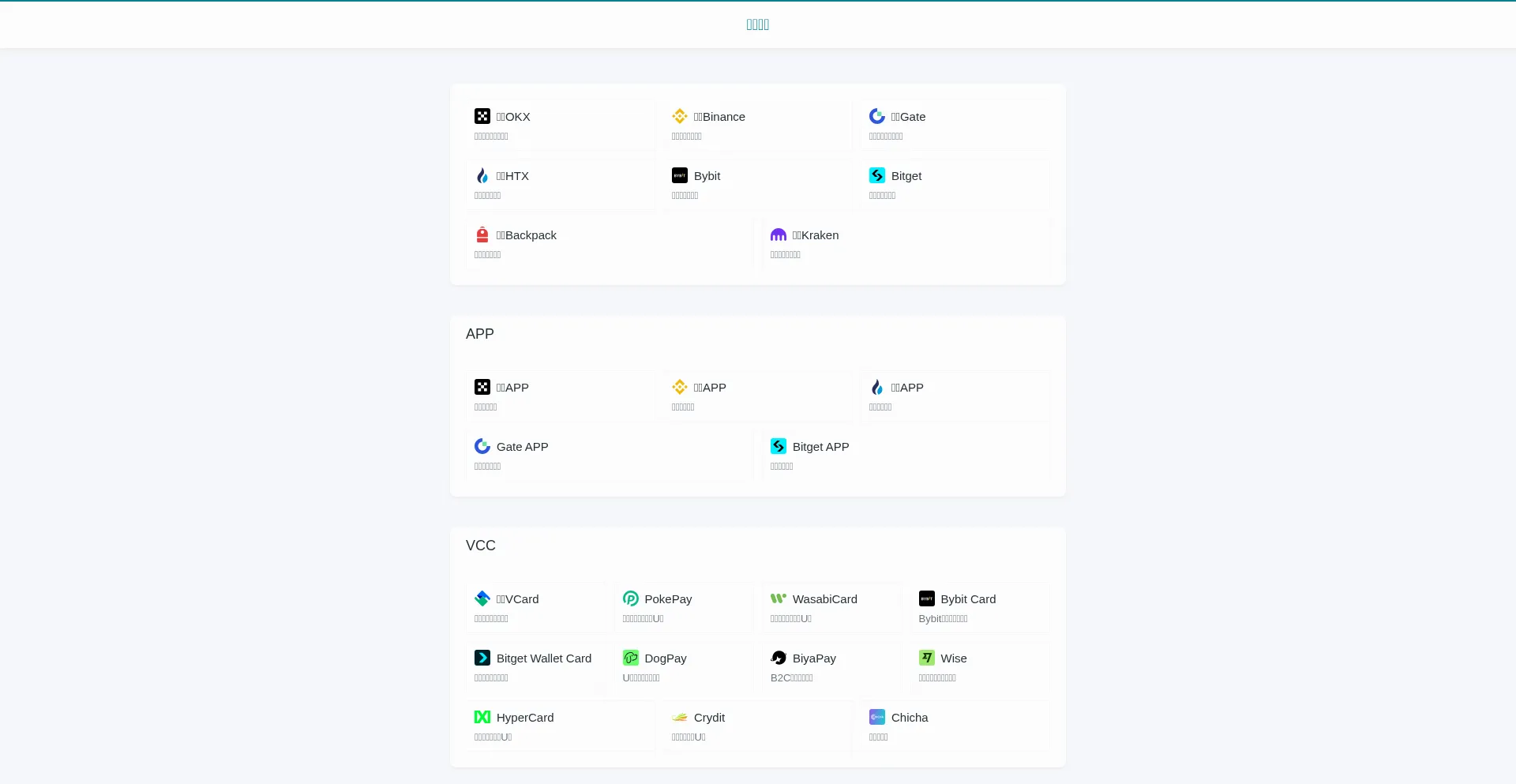Click the OKX icon in APP section

click(482, 387)
